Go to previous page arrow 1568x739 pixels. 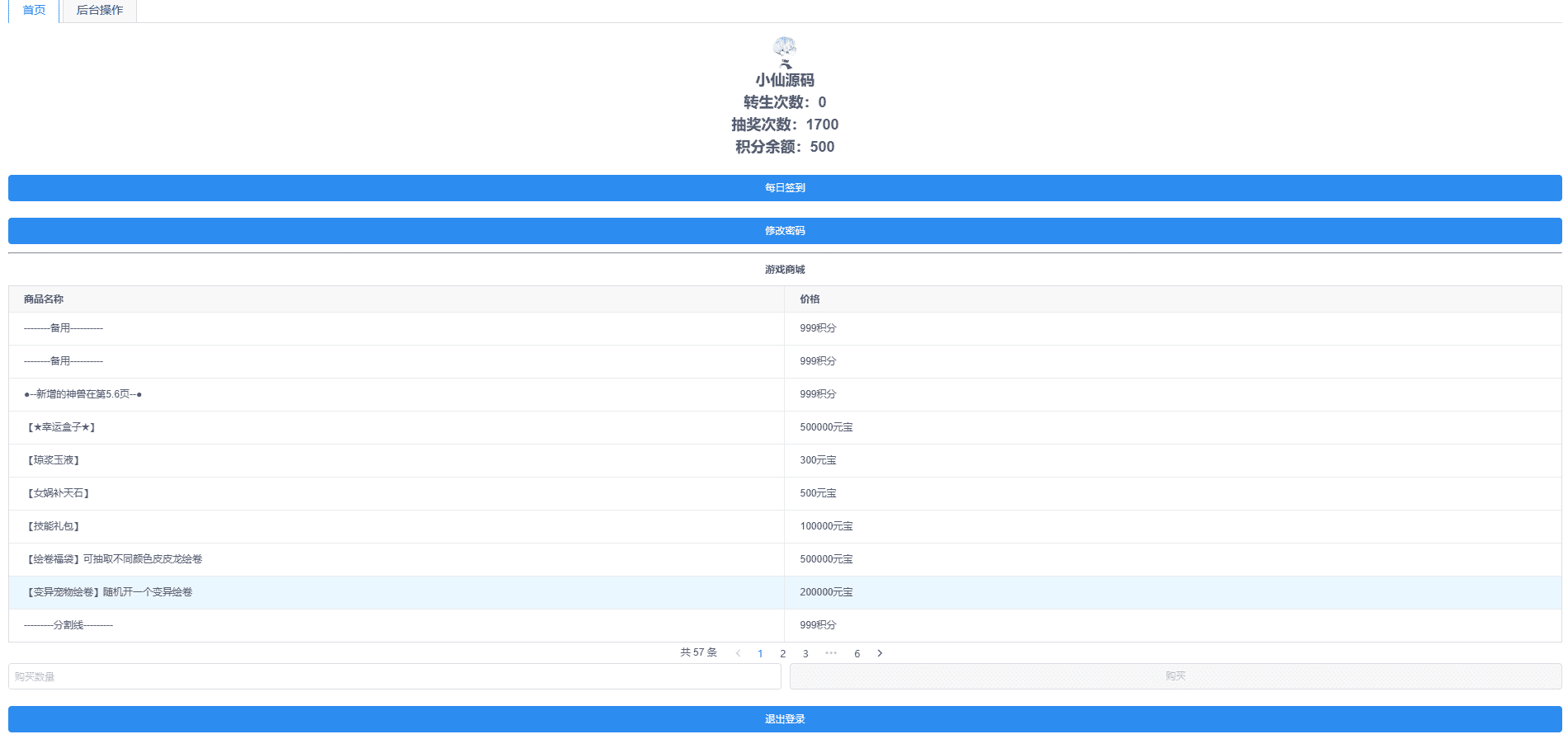click(x=738, y=653)
